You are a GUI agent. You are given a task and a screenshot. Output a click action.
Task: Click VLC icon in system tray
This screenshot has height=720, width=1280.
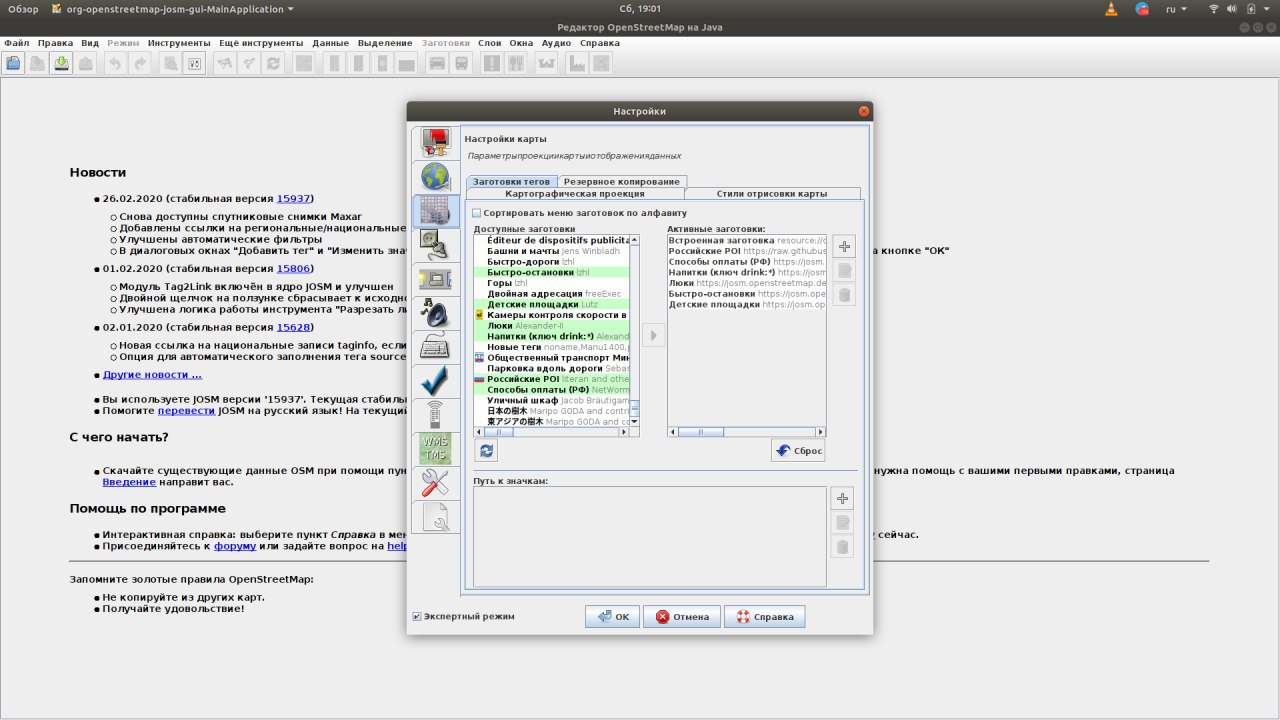tap(1111, 9)
